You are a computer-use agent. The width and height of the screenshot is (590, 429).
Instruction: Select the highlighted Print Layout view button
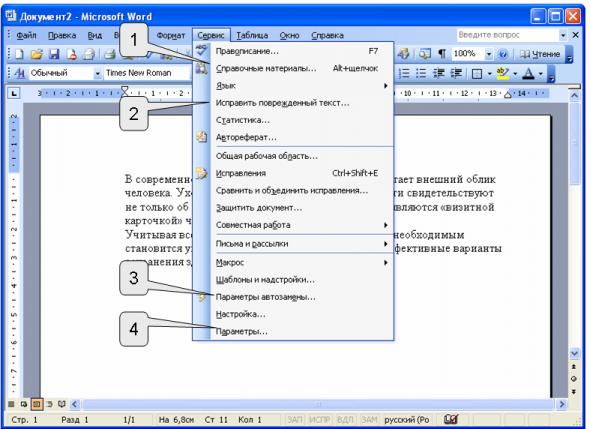click(36, 404)
